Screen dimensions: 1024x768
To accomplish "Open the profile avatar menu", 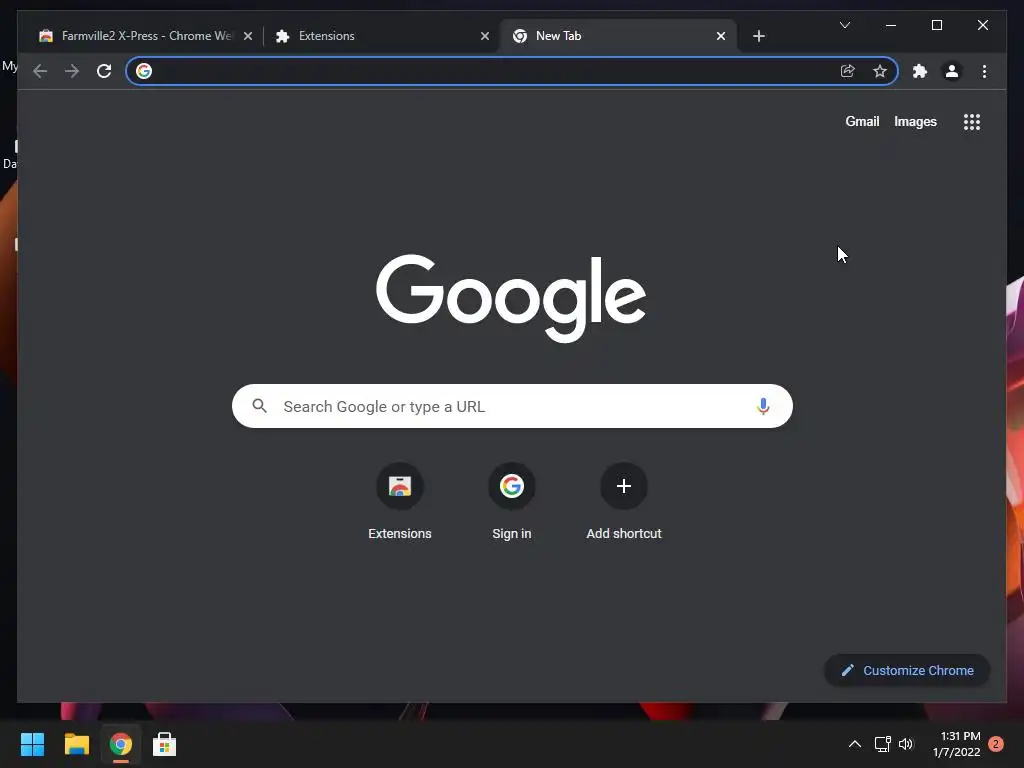I will pyautogui.click(x=952, y=71).
